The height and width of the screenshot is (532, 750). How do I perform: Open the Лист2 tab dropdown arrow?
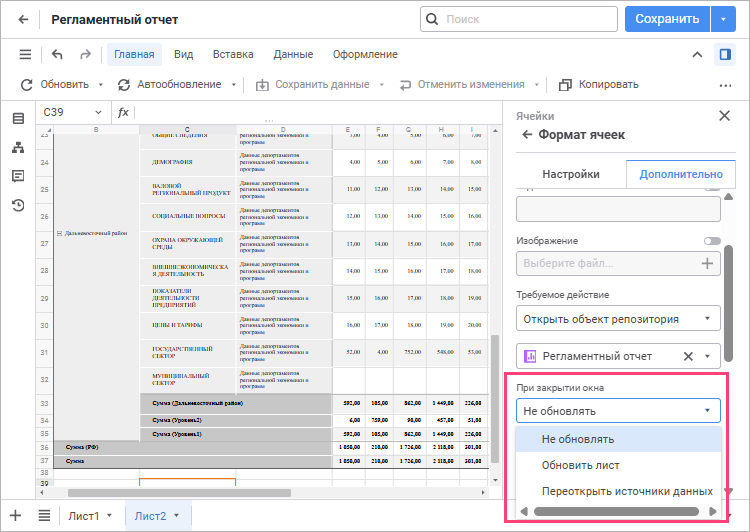pos(176,515)
